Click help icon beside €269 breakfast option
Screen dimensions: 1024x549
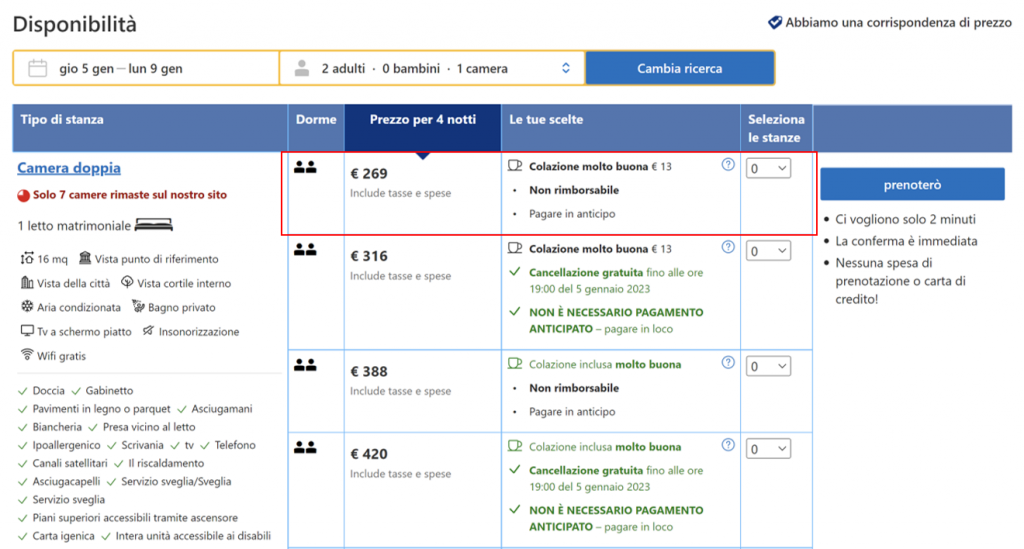728,165
